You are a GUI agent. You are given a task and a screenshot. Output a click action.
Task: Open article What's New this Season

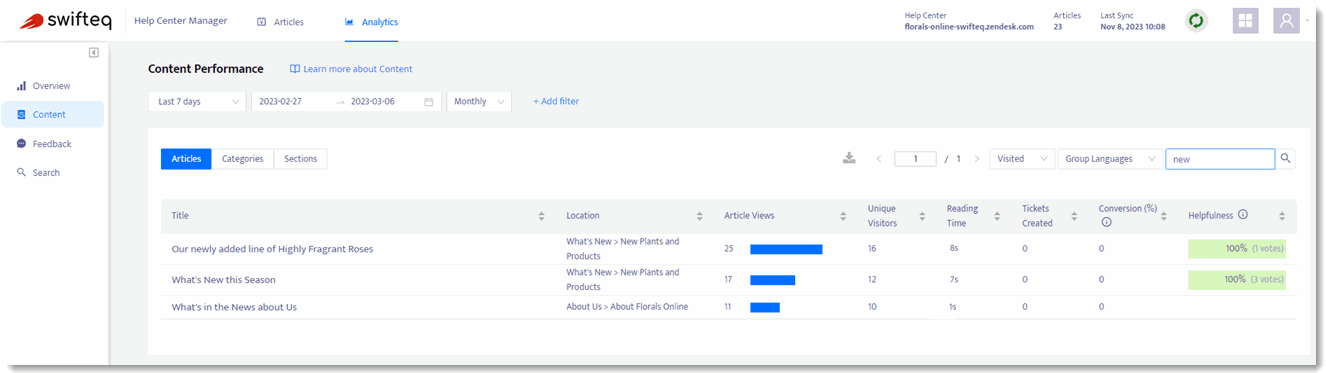click(x=223, y=280)
